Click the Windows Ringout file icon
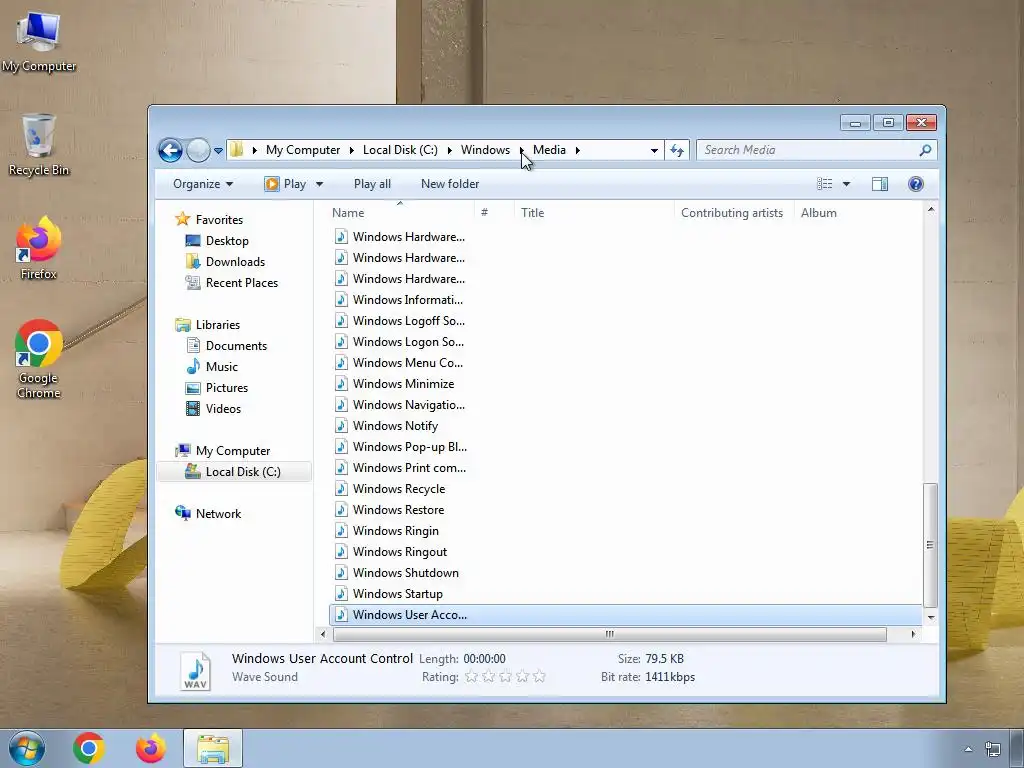This screenshot has width=1024, height=768. tap(341, 551)
